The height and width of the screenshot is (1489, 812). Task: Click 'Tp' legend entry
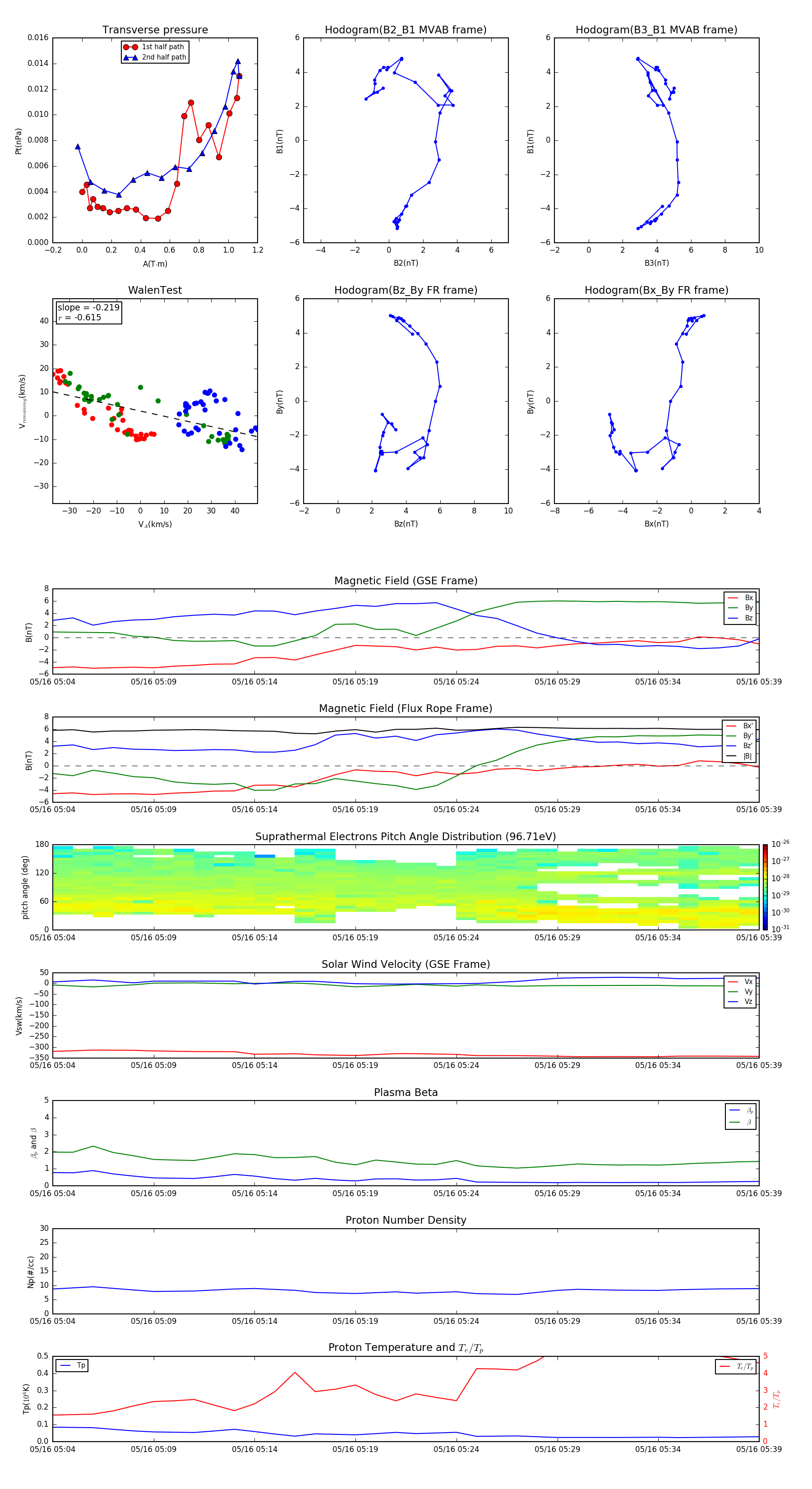81,1365
